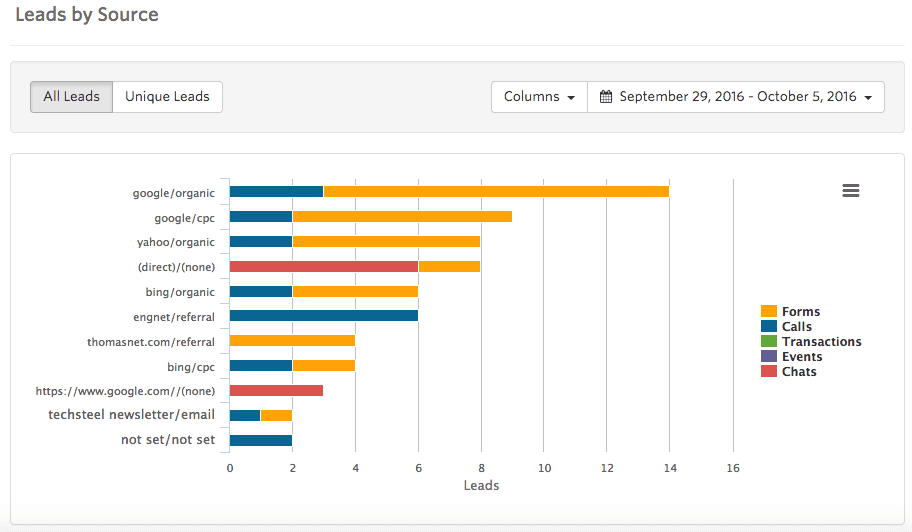Click the google/organic axis label

[173, 193]
